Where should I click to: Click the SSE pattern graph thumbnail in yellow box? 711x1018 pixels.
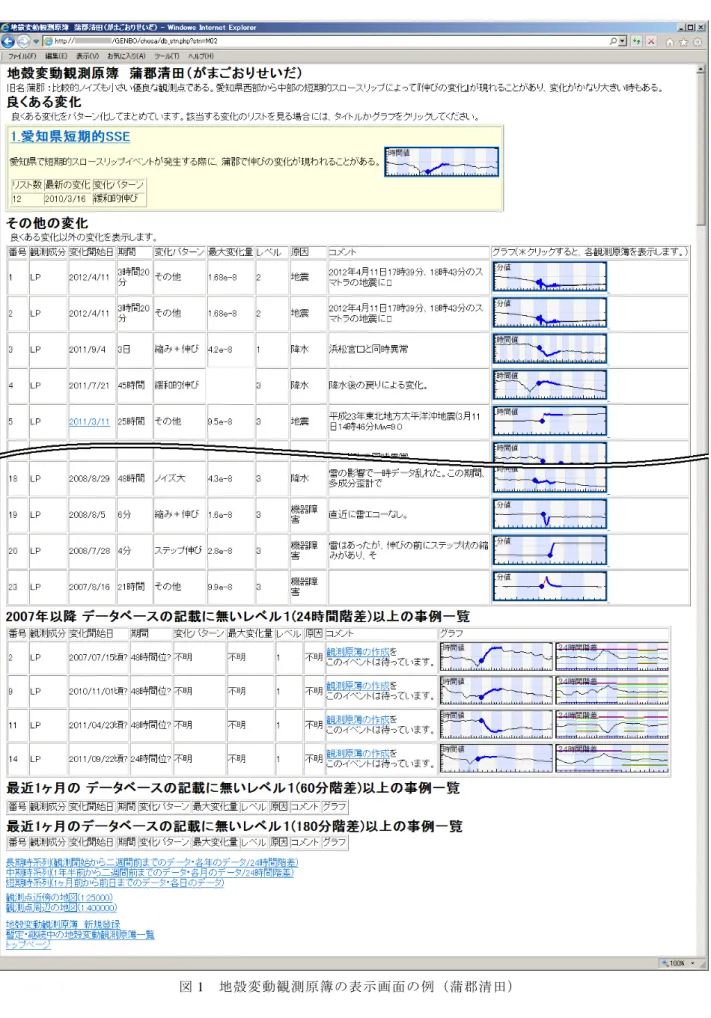click(442, 162)
